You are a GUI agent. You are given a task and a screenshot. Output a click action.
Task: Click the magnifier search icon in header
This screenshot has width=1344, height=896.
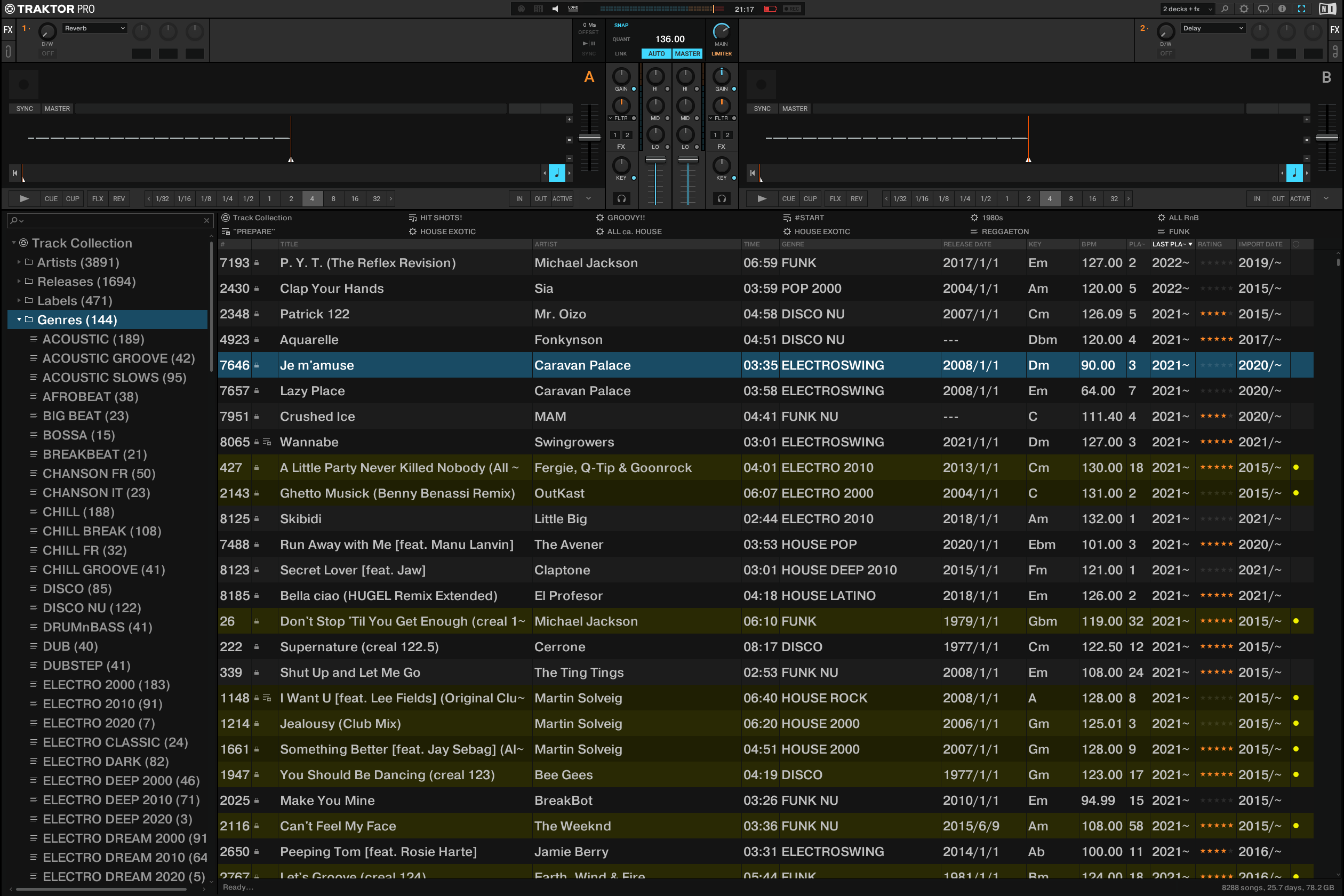point(1225,9)
